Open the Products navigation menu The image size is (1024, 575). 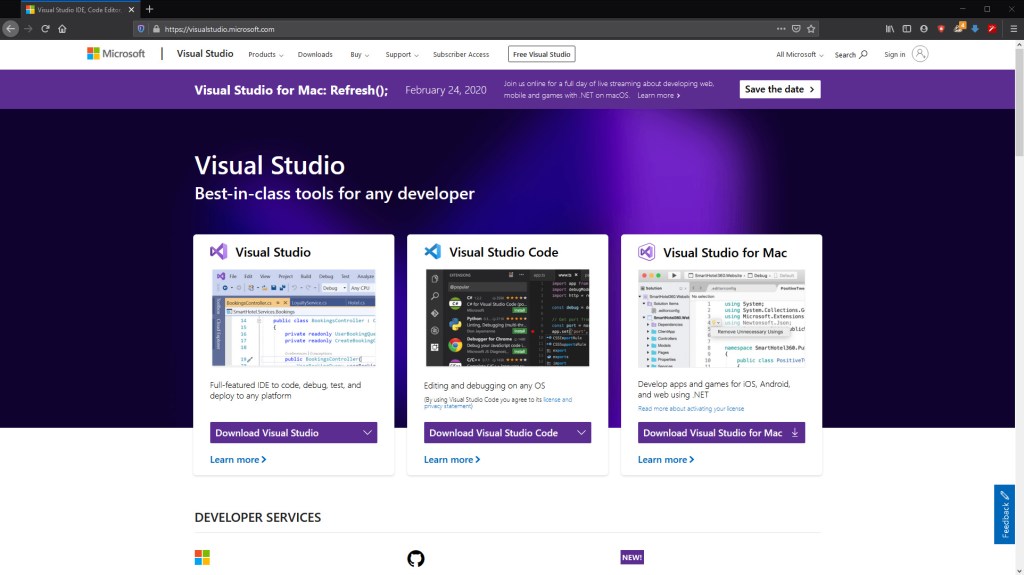(x=265, y=54)
